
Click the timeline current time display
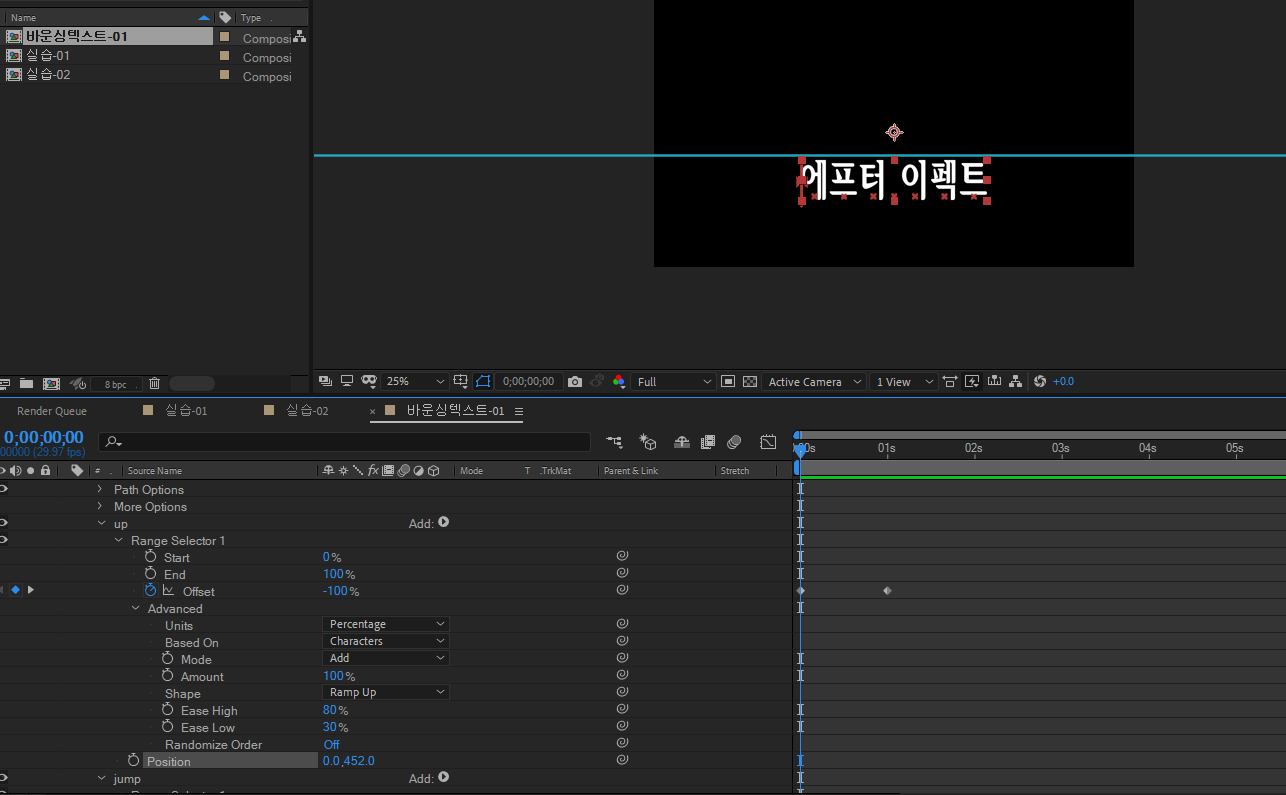[44, 438]
